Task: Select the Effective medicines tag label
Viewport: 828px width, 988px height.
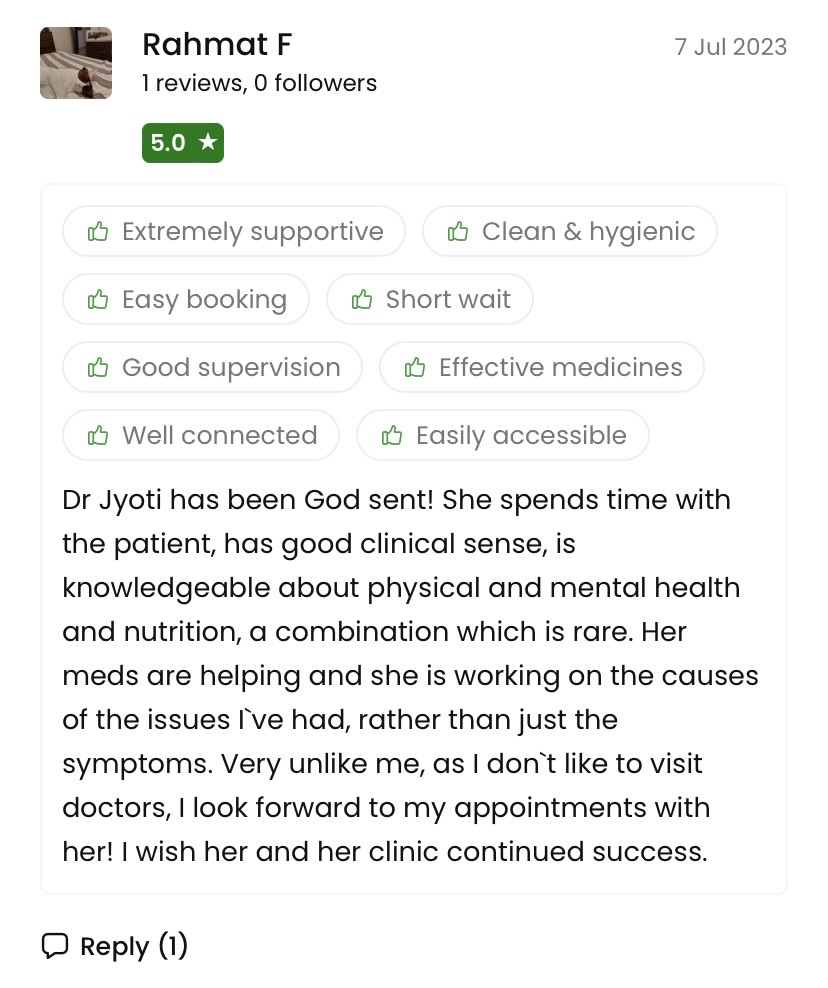Action: pyautogui.click(x=560, y=368)
